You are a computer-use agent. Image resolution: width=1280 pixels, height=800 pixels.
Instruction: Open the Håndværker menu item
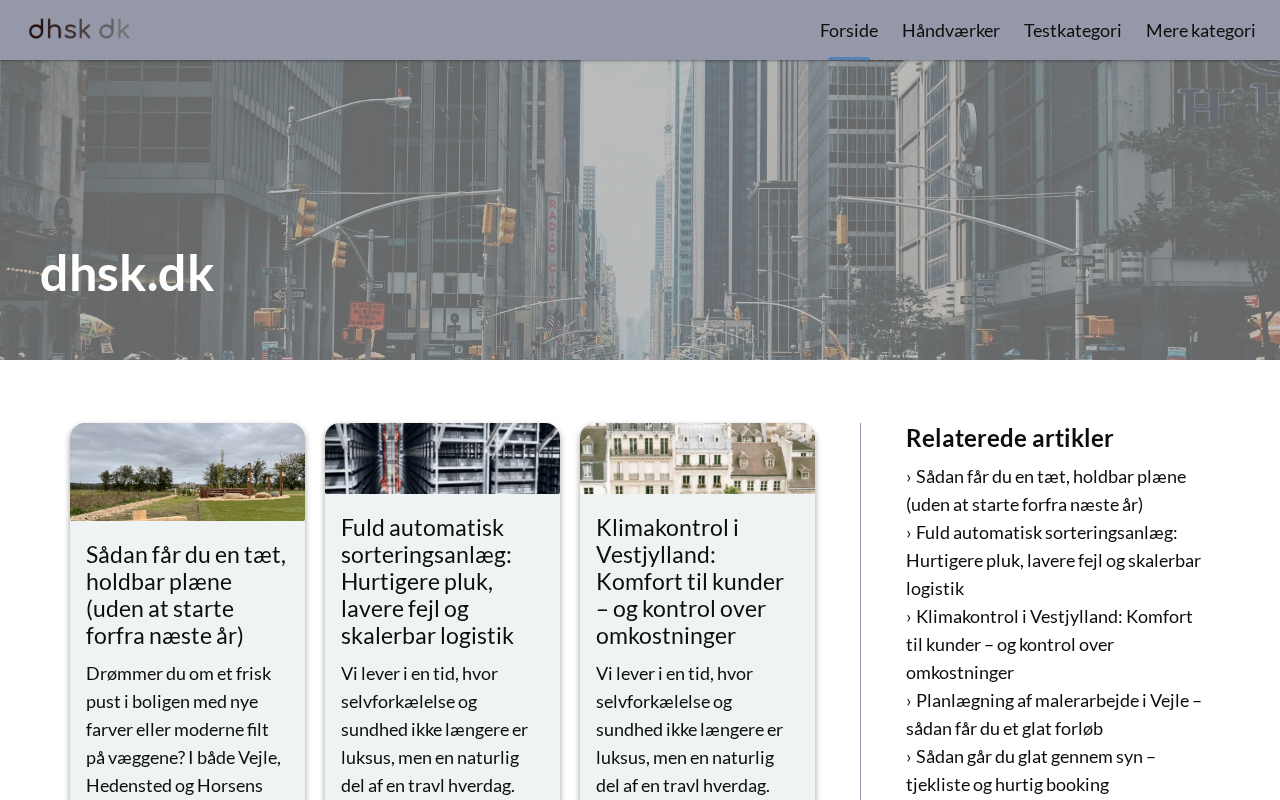[x=951, y=30]
